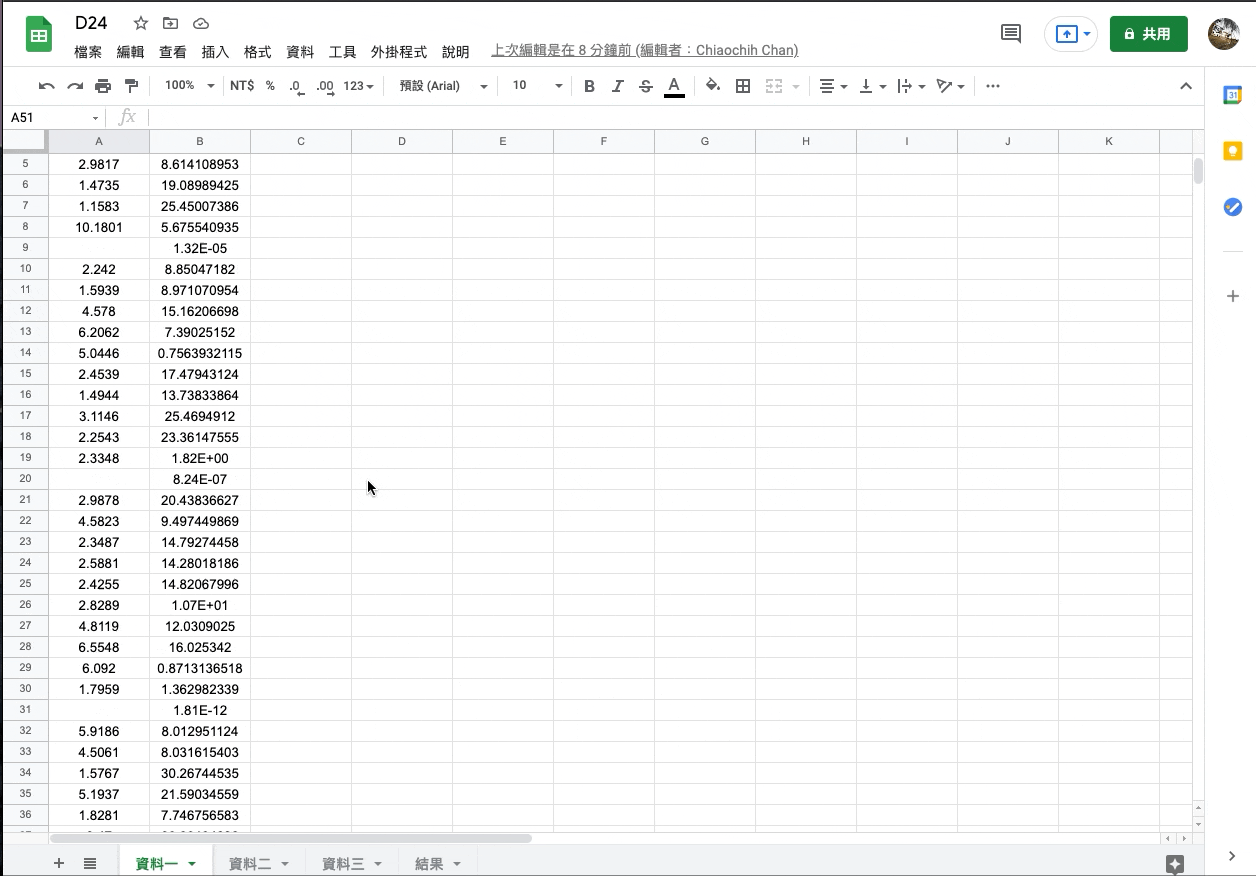The image size is (1256, 876).
Task: Hide side panel with arrow
Action: click(1233, 856)
